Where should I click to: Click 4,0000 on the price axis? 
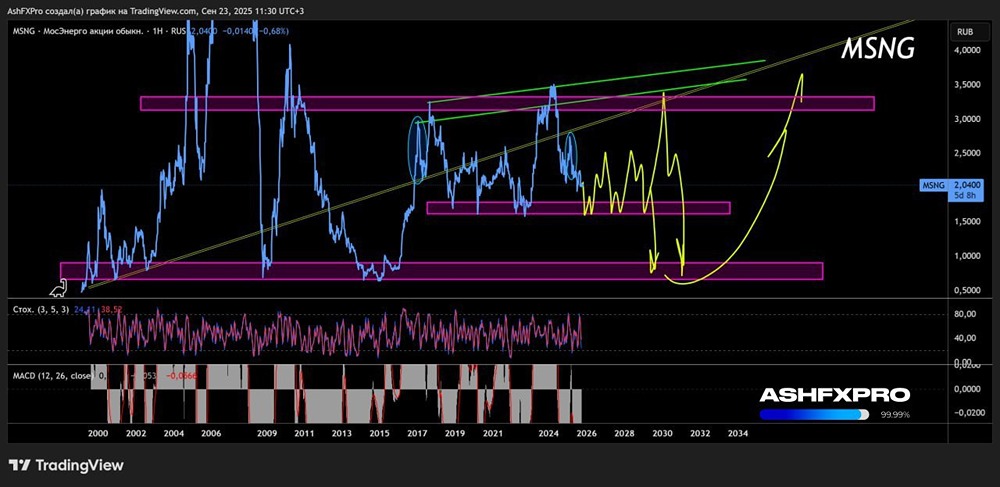966,50
